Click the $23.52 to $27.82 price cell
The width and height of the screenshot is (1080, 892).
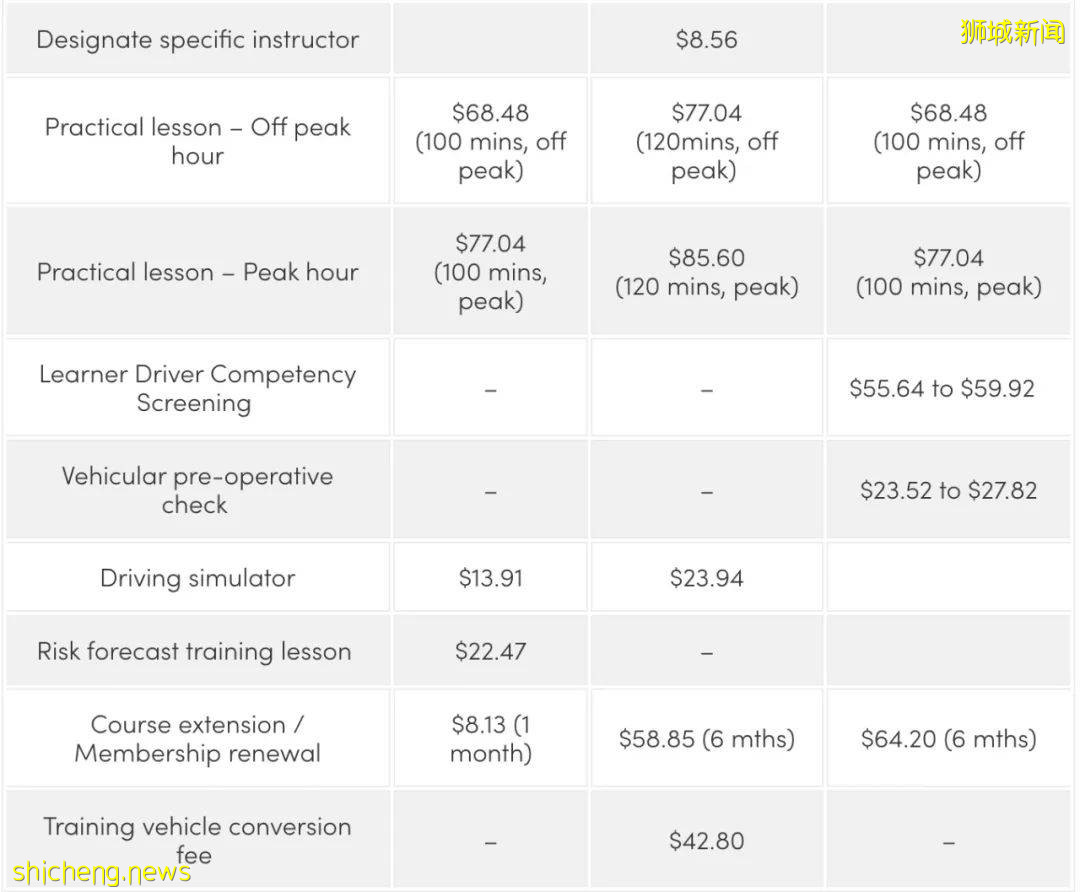click(x=947, y=490)
